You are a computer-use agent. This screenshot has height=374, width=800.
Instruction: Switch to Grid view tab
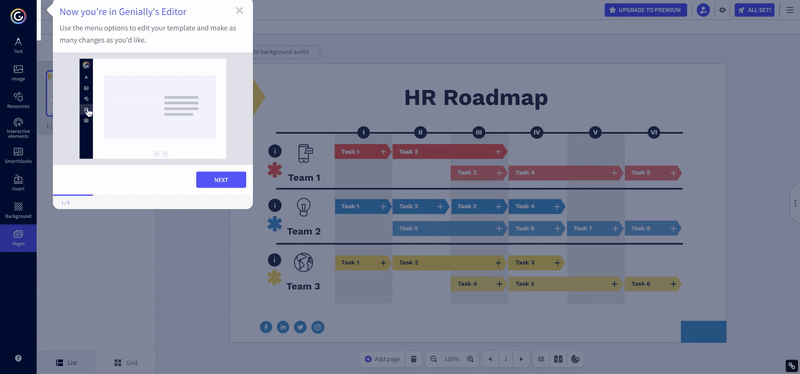tap(126, 363)
